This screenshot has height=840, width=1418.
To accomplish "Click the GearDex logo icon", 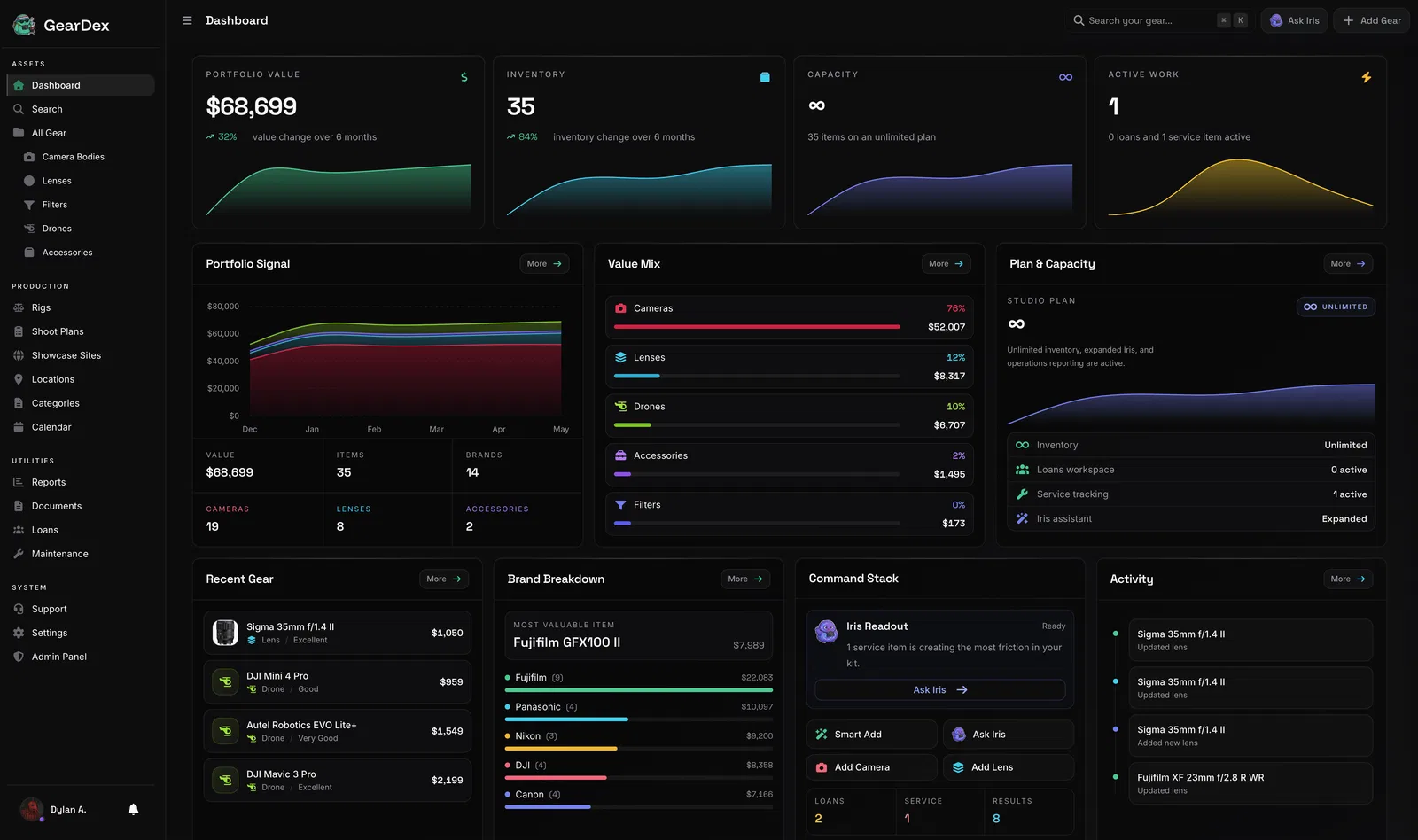I will tap(24, 25).
